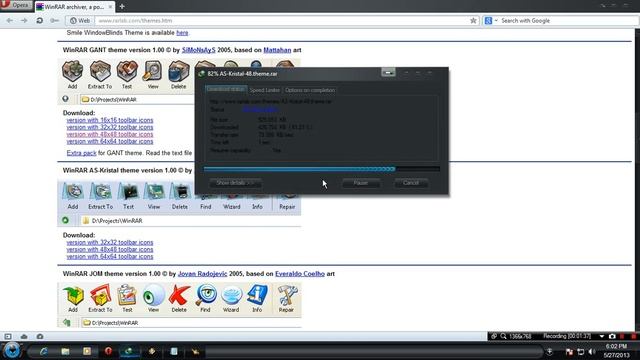Image resolution: width=640 pixels, height=360 pixels.
Task: Click the Add icon in AS-Kristal theme preview
Action: click(x=73, y=191)
